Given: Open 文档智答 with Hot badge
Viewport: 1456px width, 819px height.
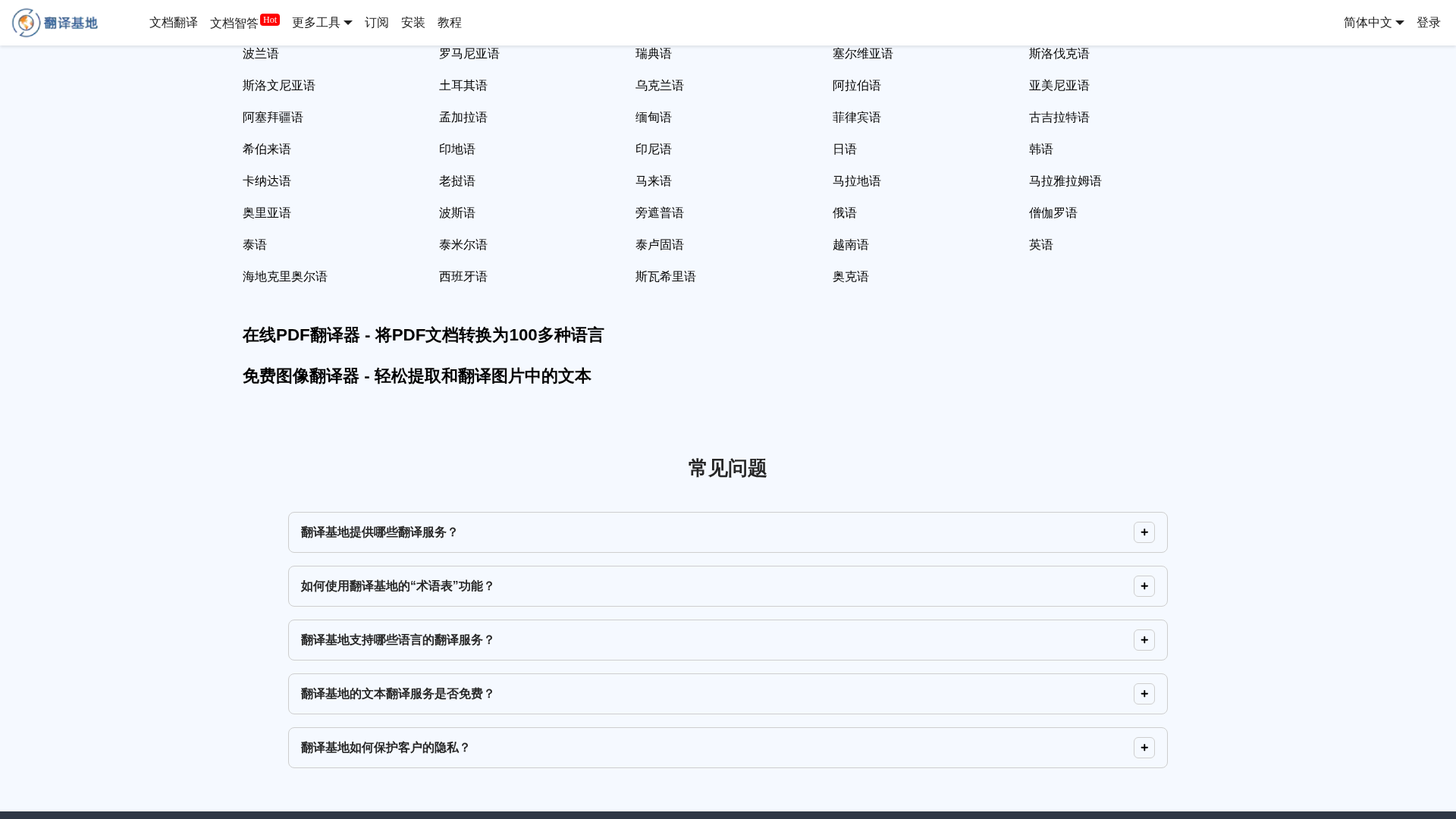Looking at the screenshot, I should [x=235, y=24].
